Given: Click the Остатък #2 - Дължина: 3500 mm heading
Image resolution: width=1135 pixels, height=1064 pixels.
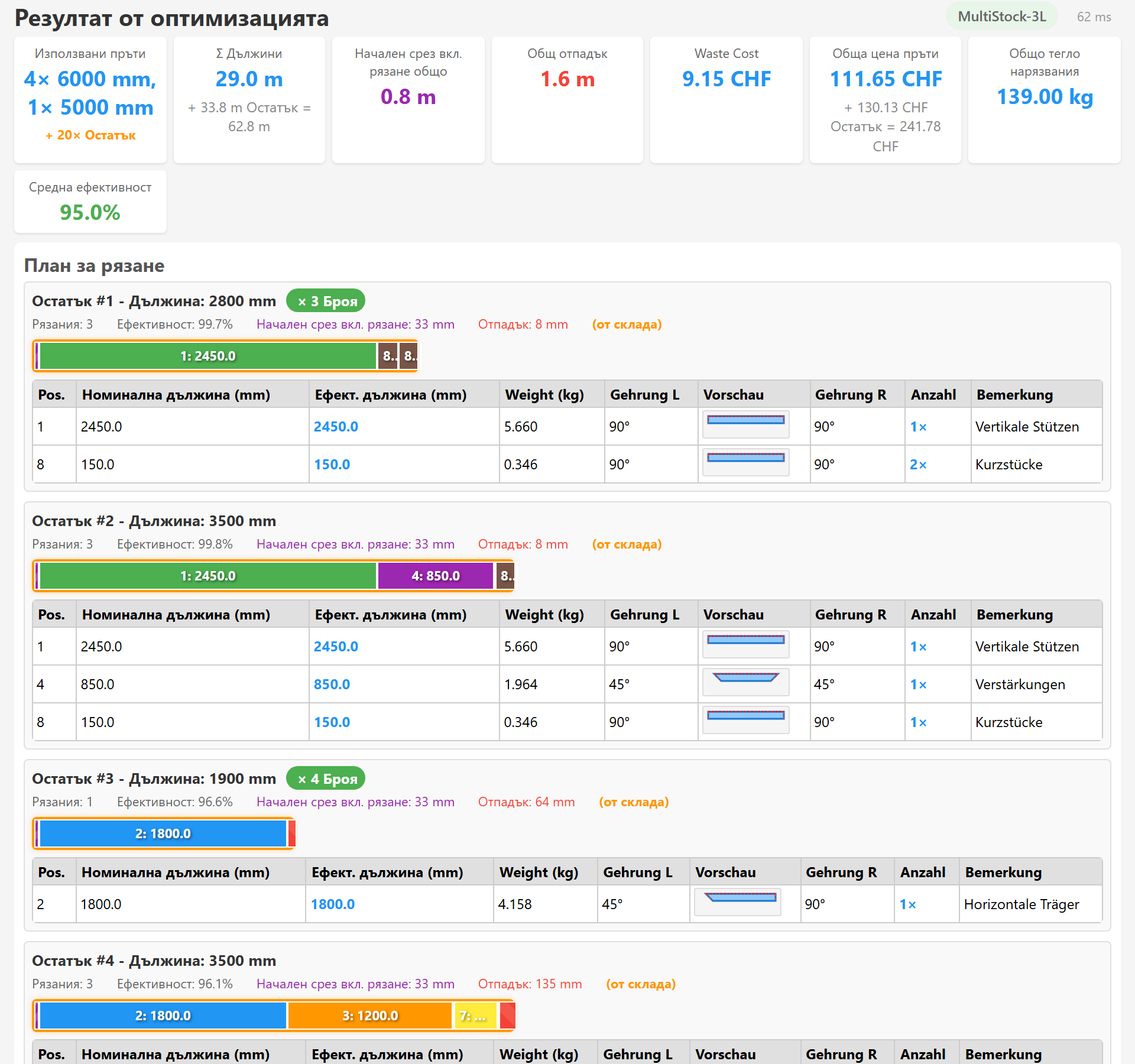Looking at the screenshot, I should (154, 521).
